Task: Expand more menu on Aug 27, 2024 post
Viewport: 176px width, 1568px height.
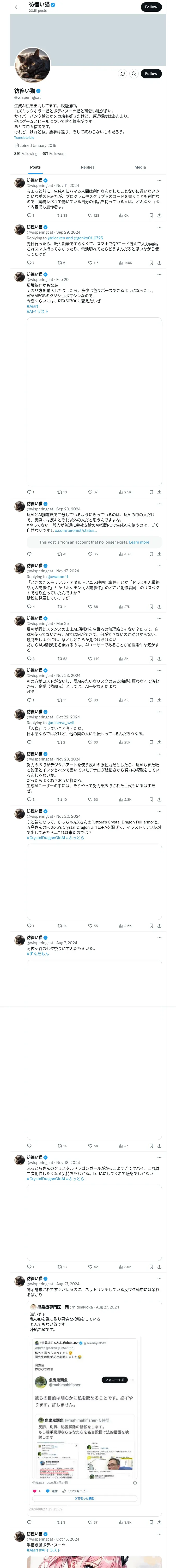Action: (x=159, y=1278)
